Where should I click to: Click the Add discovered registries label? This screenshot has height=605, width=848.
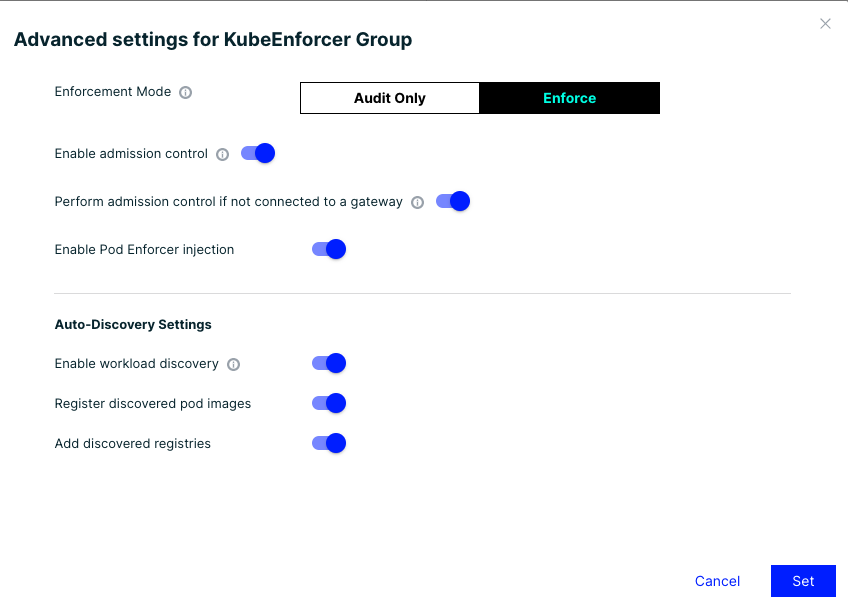pyautogui.click(x=132, y=443)
